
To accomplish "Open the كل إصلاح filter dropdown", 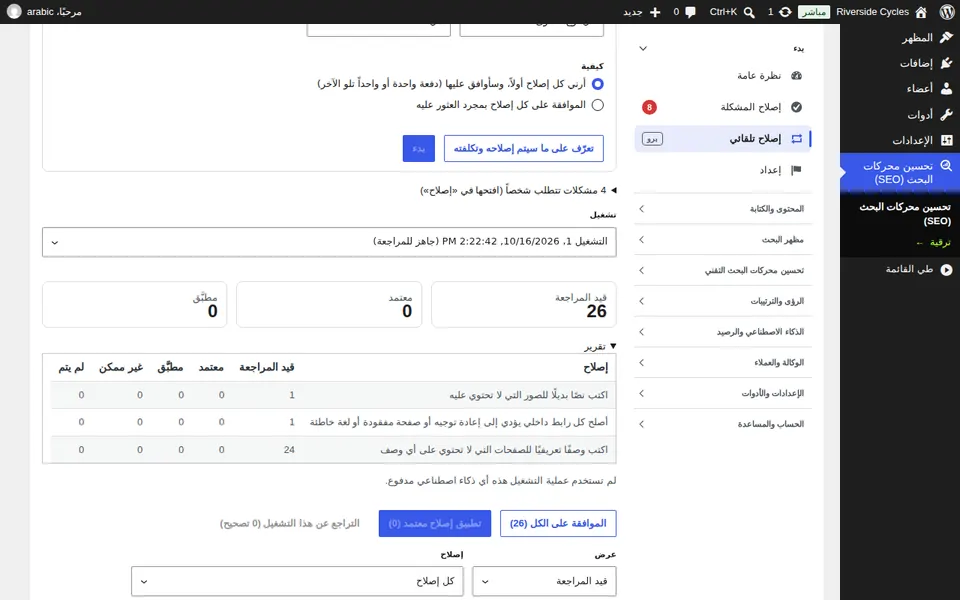I will pyautogui.click(x=297, y=581).
